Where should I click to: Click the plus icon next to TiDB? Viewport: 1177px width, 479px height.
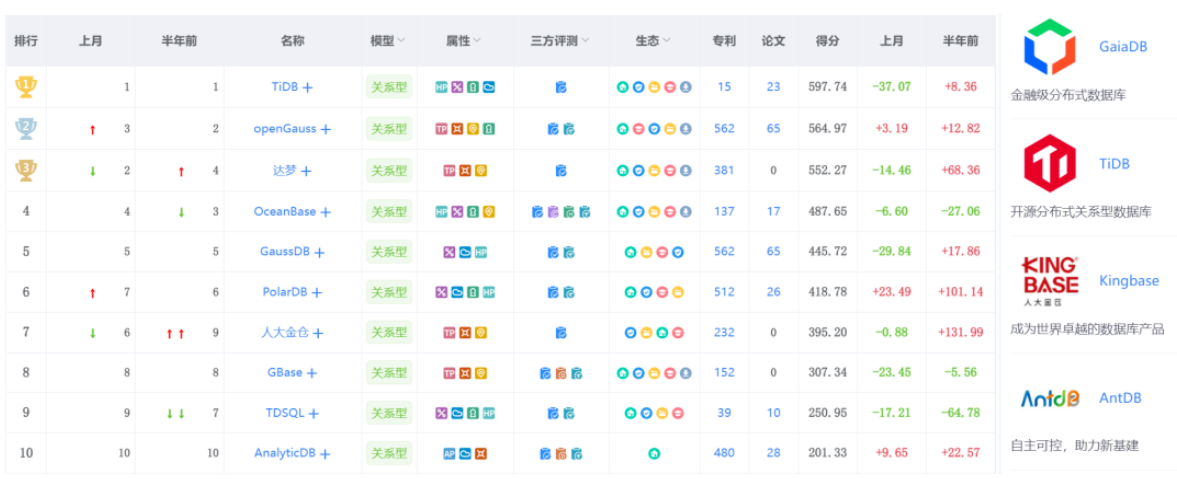pyautogui.click(x=307, y=87)
